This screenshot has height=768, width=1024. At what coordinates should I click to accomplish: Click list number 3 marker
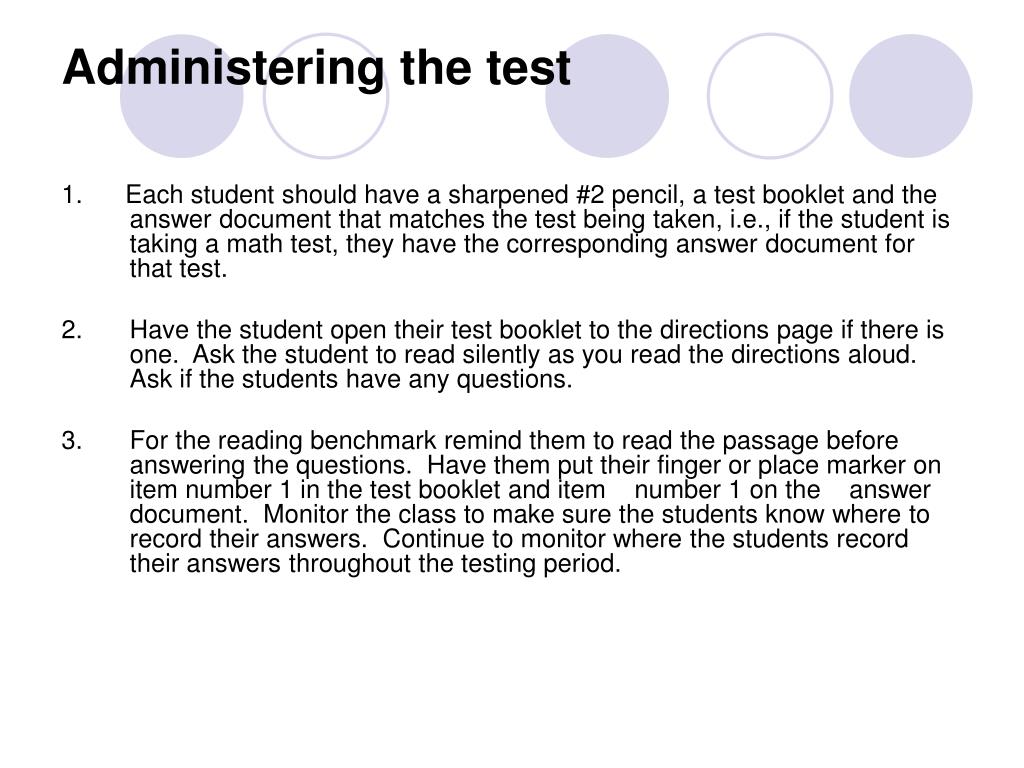(72, 441)
